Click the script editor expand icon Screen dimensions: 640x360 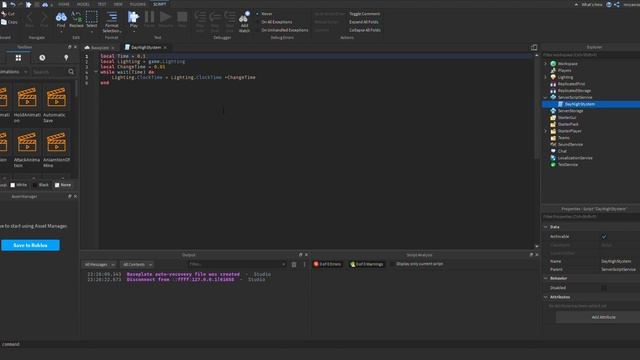(534, 47)
